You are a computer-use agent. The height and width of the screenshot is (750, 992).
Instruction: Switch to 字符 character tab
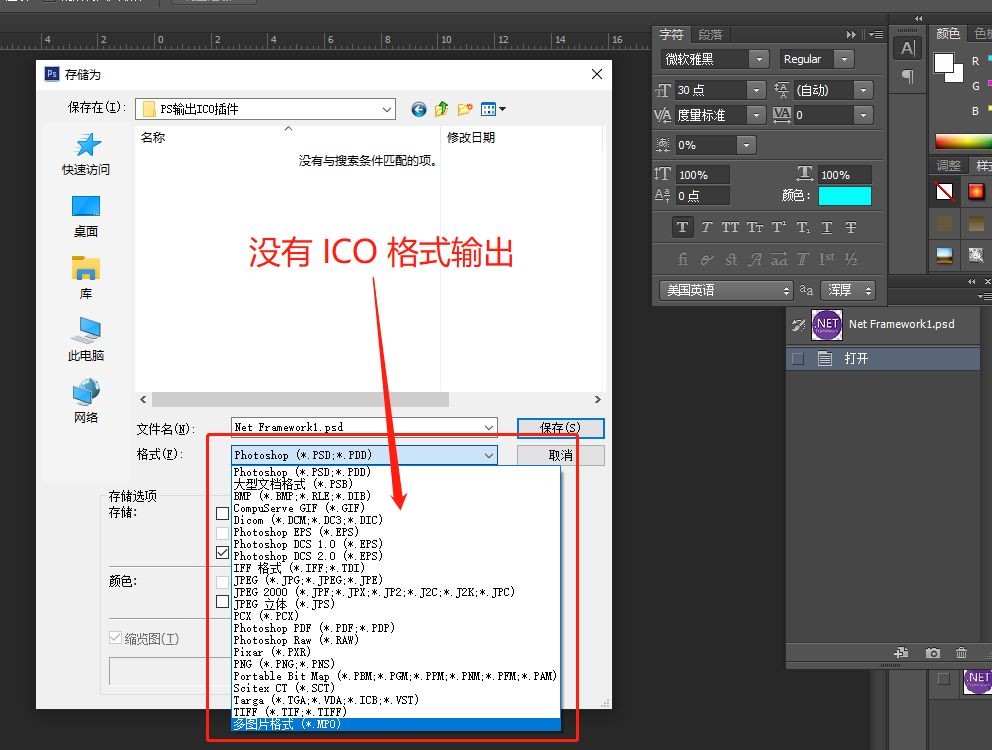[671, 34]
